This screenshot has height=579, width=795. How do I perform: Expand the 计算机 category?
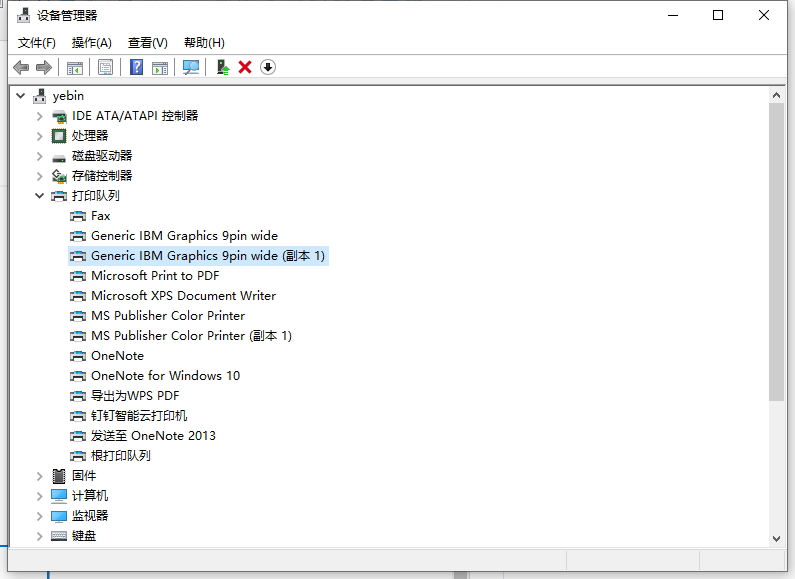tap(40, 496)
